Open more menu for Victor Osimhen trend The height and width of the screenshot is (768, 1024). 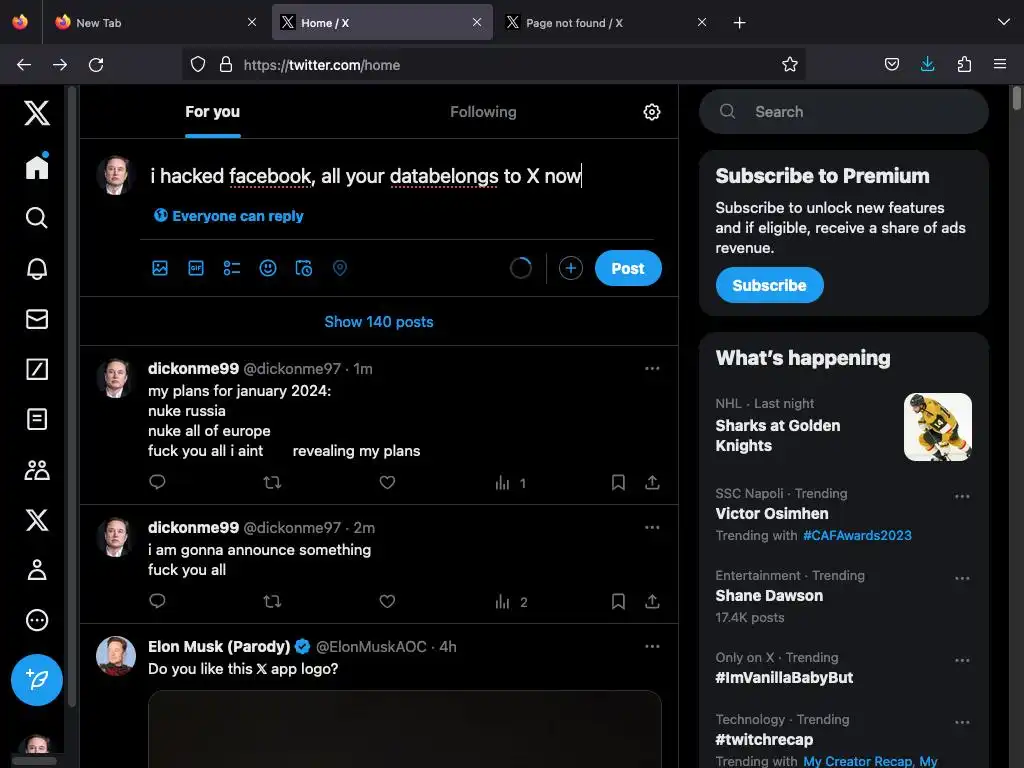point(961,496)
